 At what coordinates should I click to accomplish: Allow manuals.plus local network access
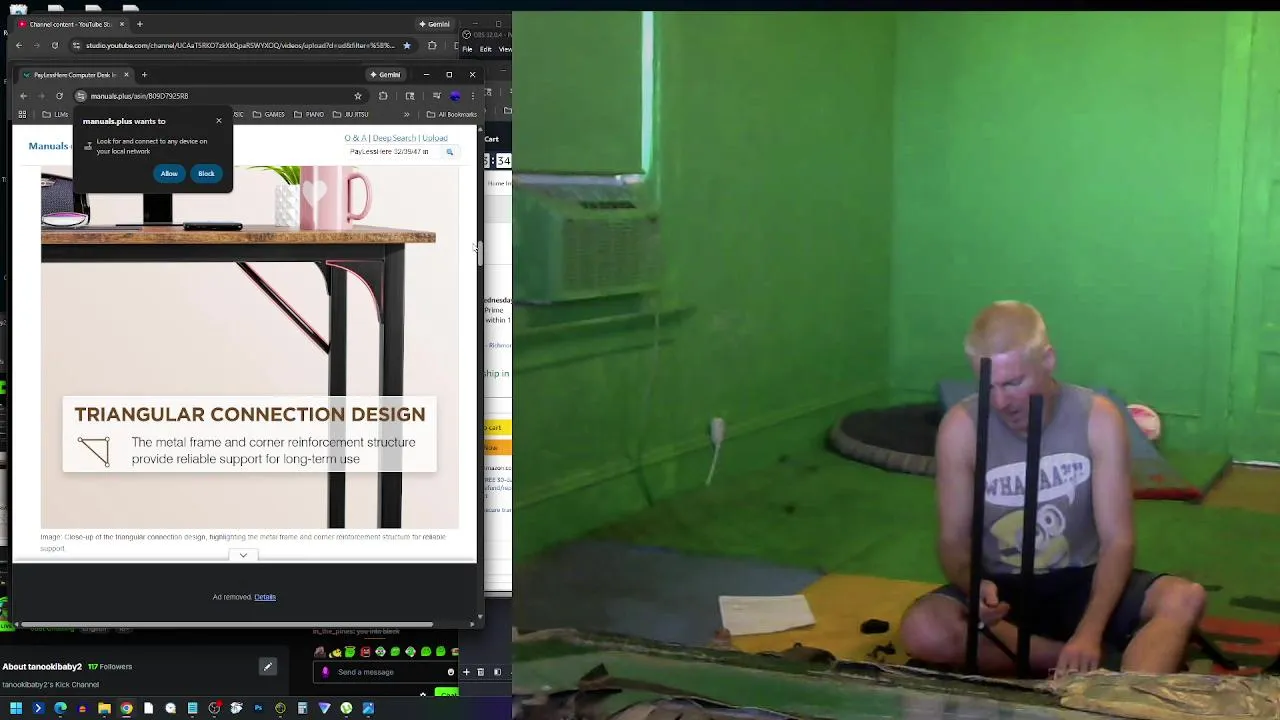point(169,174)
